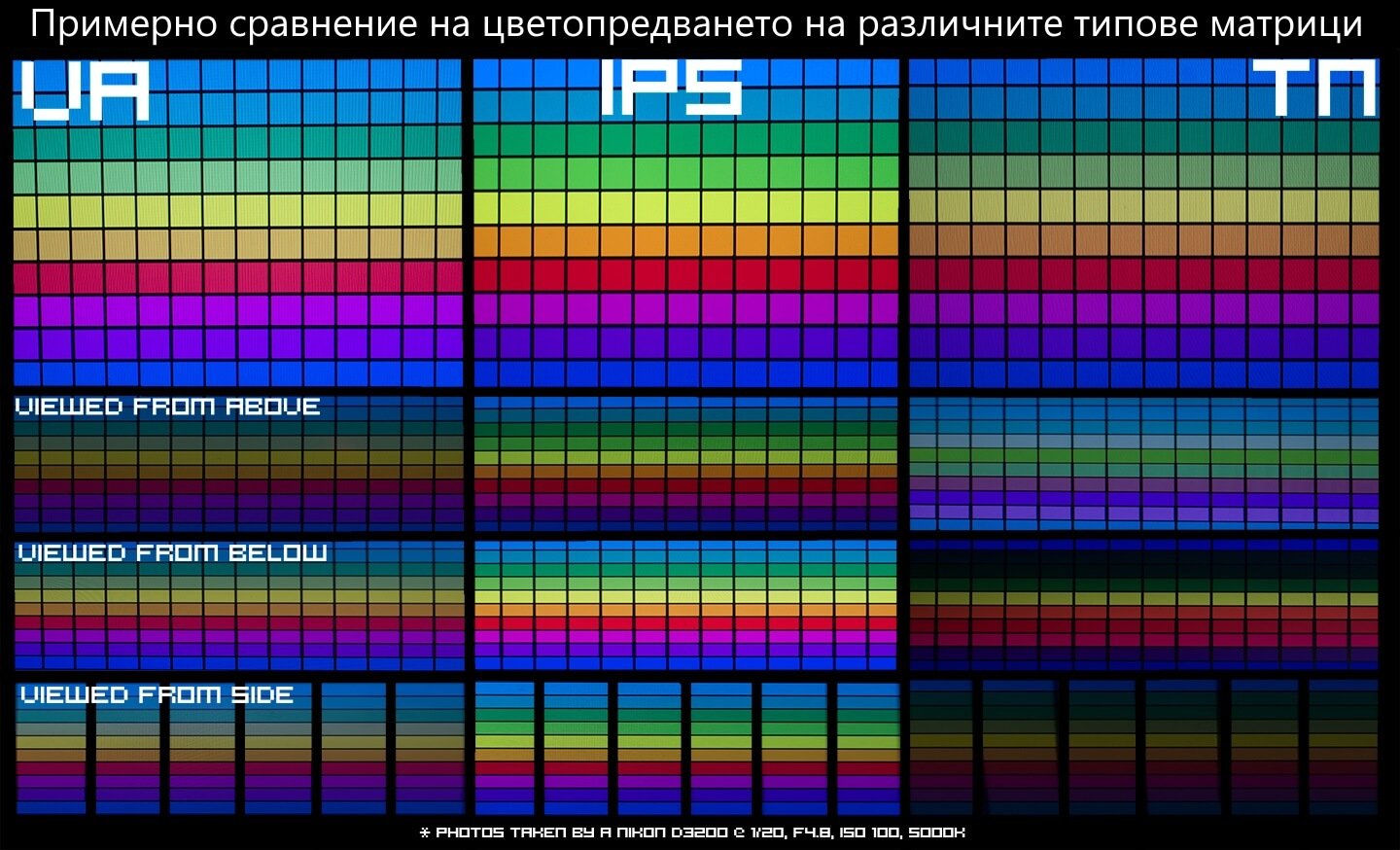Screen dimensions: 1400x850
Task: Click the Bulgarian title text at top
Action: pyautogui.click(x=696, y=24)
